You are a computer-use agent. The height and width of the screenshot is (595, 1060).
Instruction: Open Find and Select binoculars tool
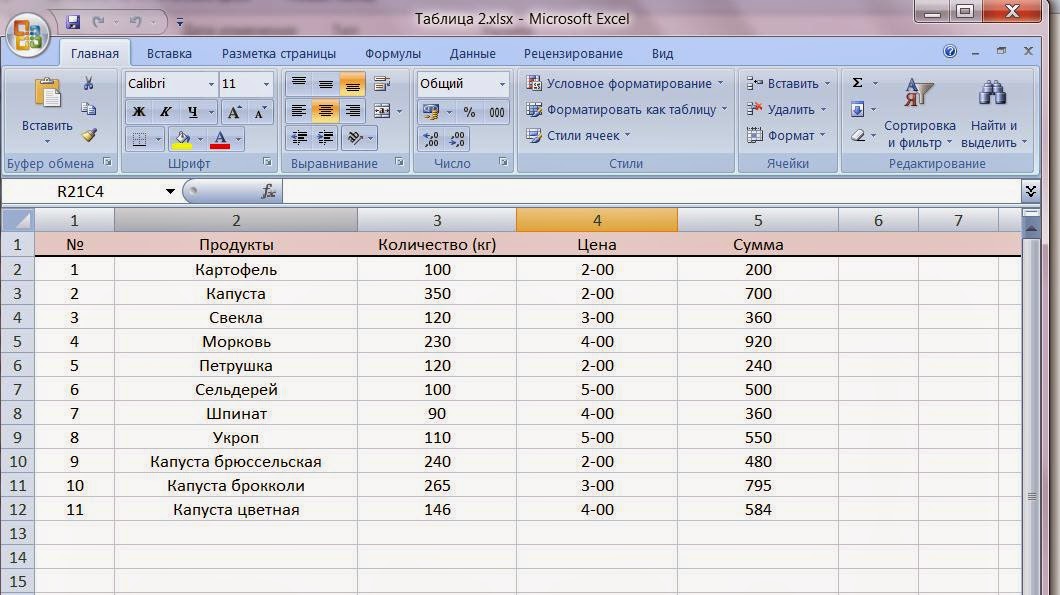(992, 95)
